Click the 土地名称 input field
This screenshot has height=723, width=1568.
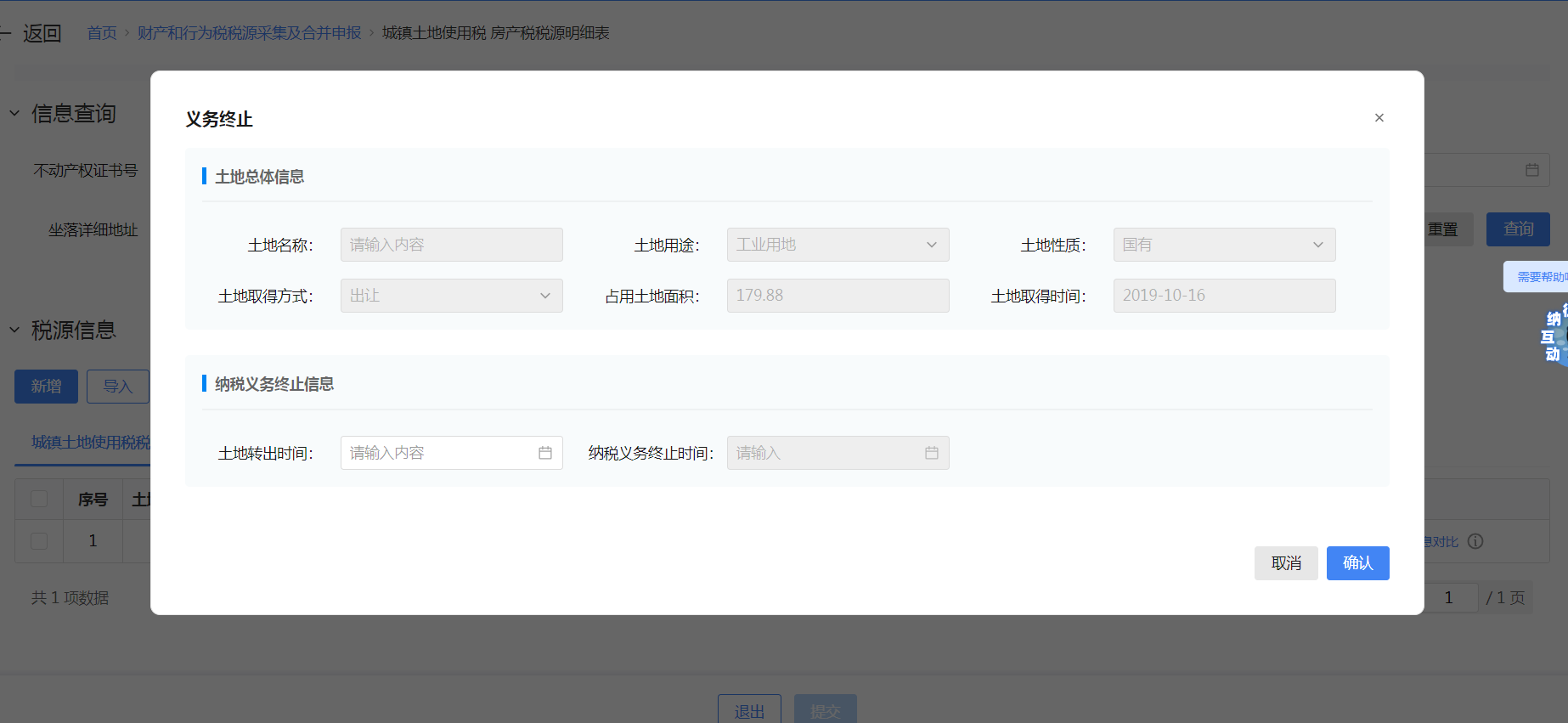[x=451, y=245]
